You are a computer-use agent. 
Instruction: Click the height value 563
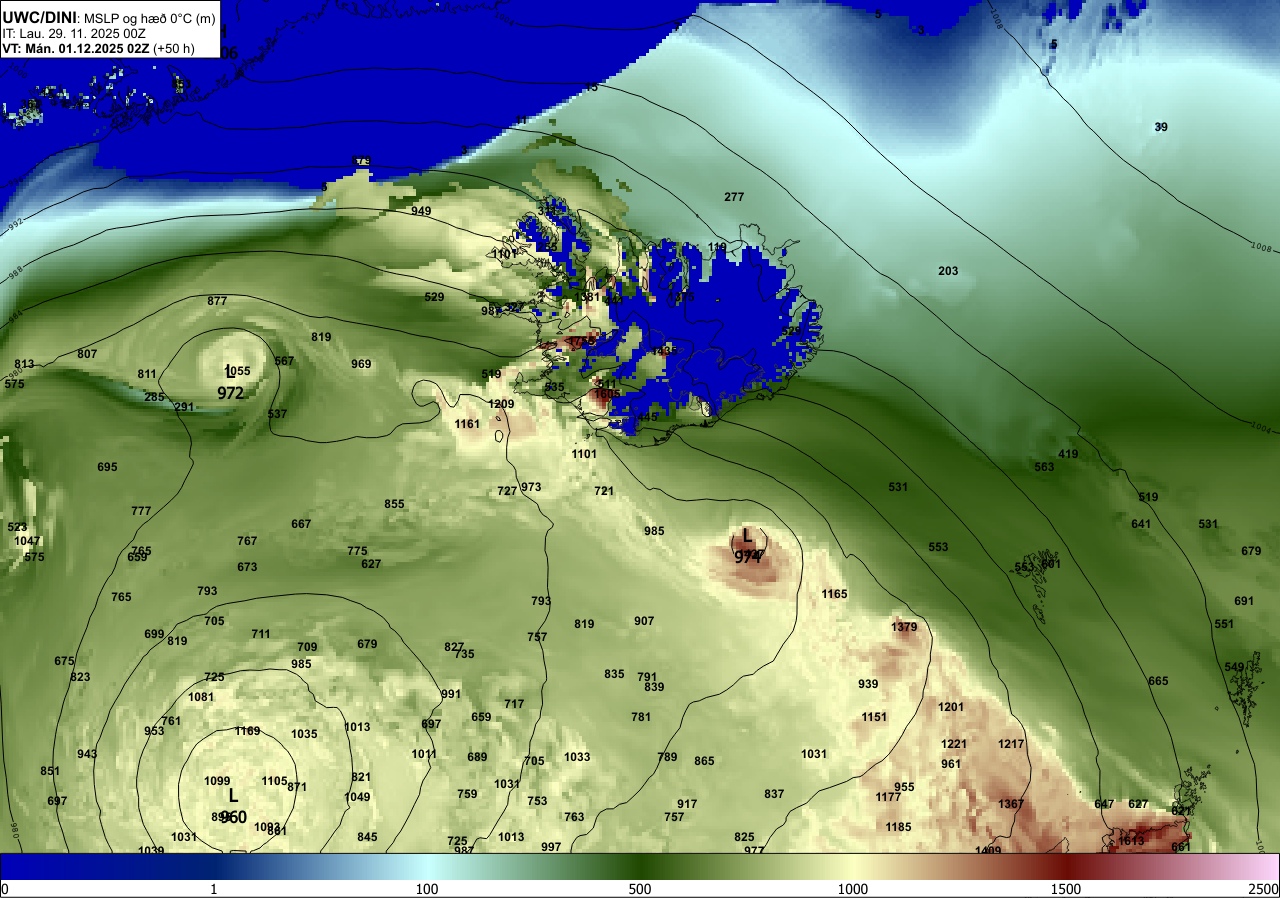[1044, 467]
